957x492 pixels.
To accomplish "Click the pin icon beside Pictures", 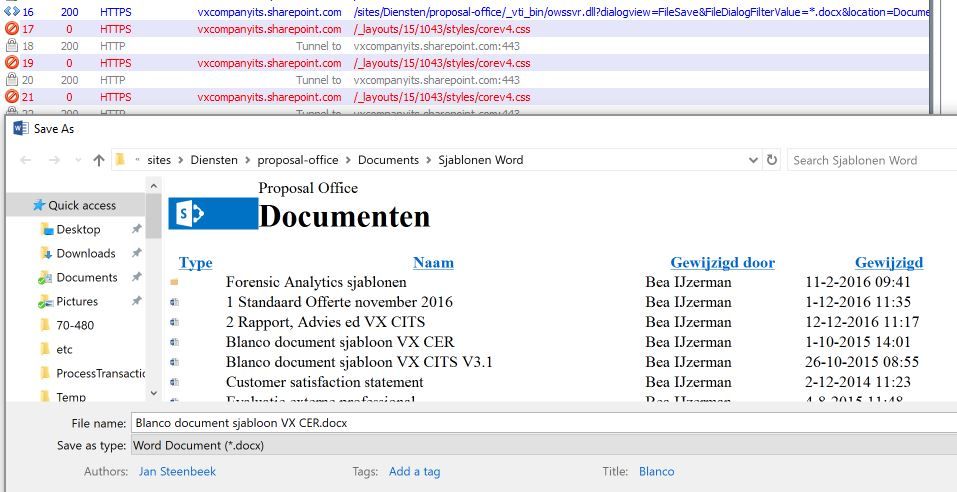I will tap(137, 301).
